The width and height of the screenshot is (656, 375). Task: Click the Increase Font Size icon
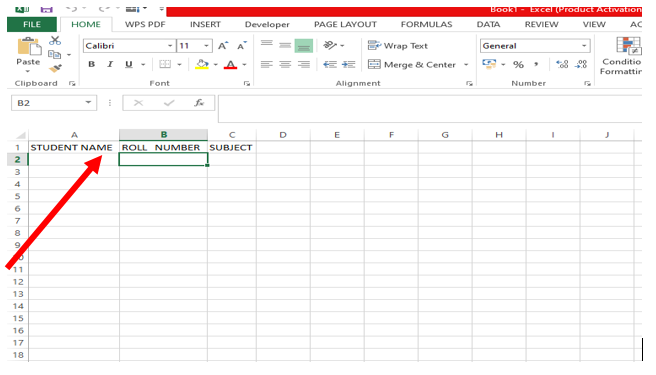click(223, 46)
